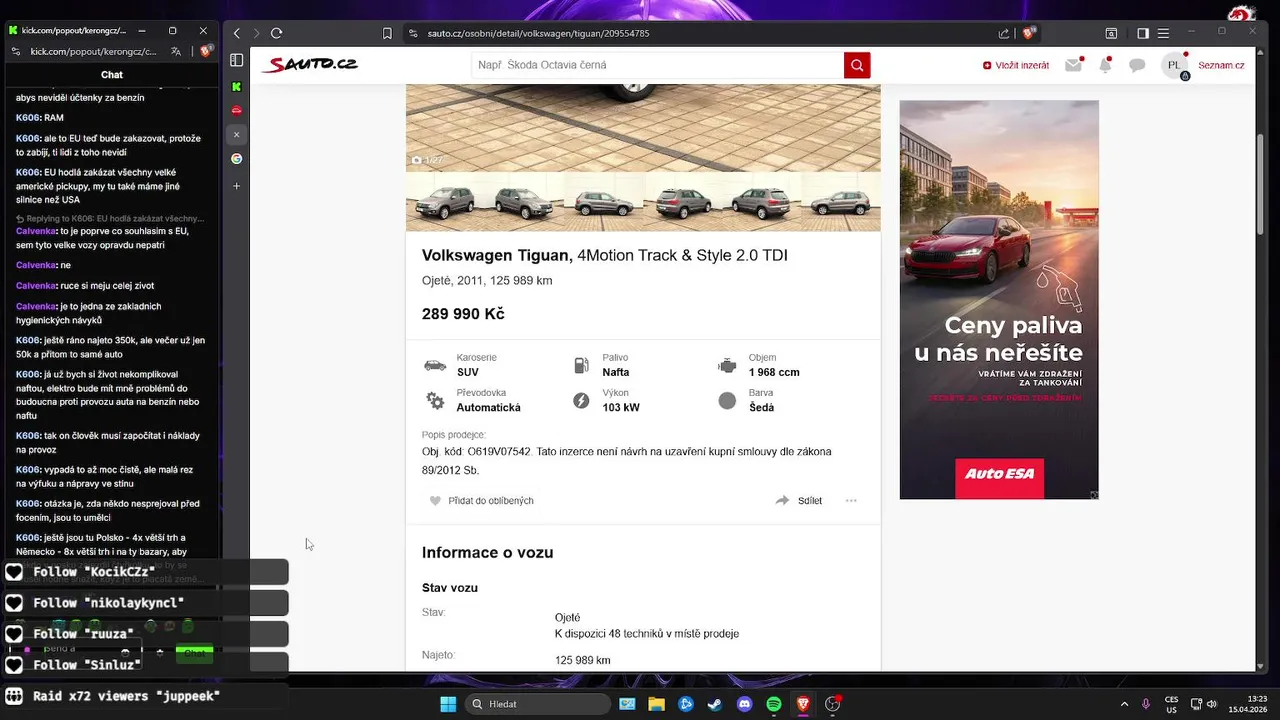Open Brave Shields icon in Kick popout window
Viewport: 1280px width, 720px height.
205,51
